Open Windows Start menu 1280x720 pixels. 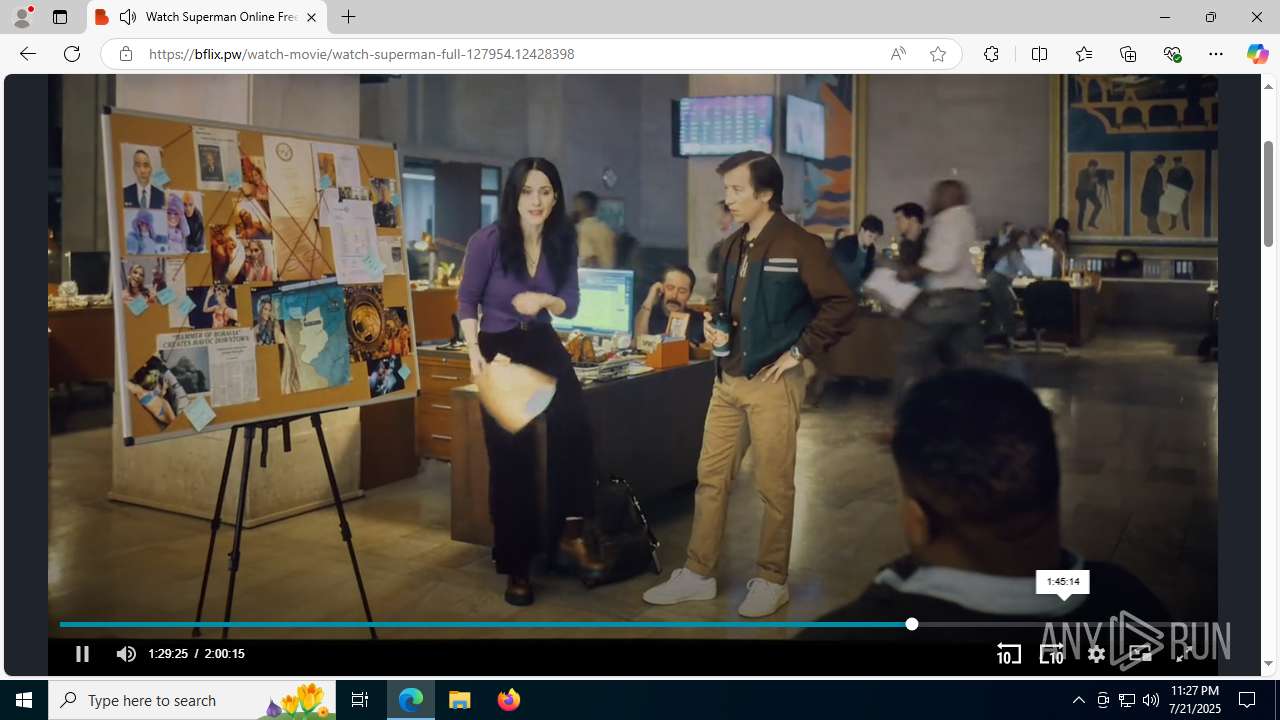click(24, 700)
